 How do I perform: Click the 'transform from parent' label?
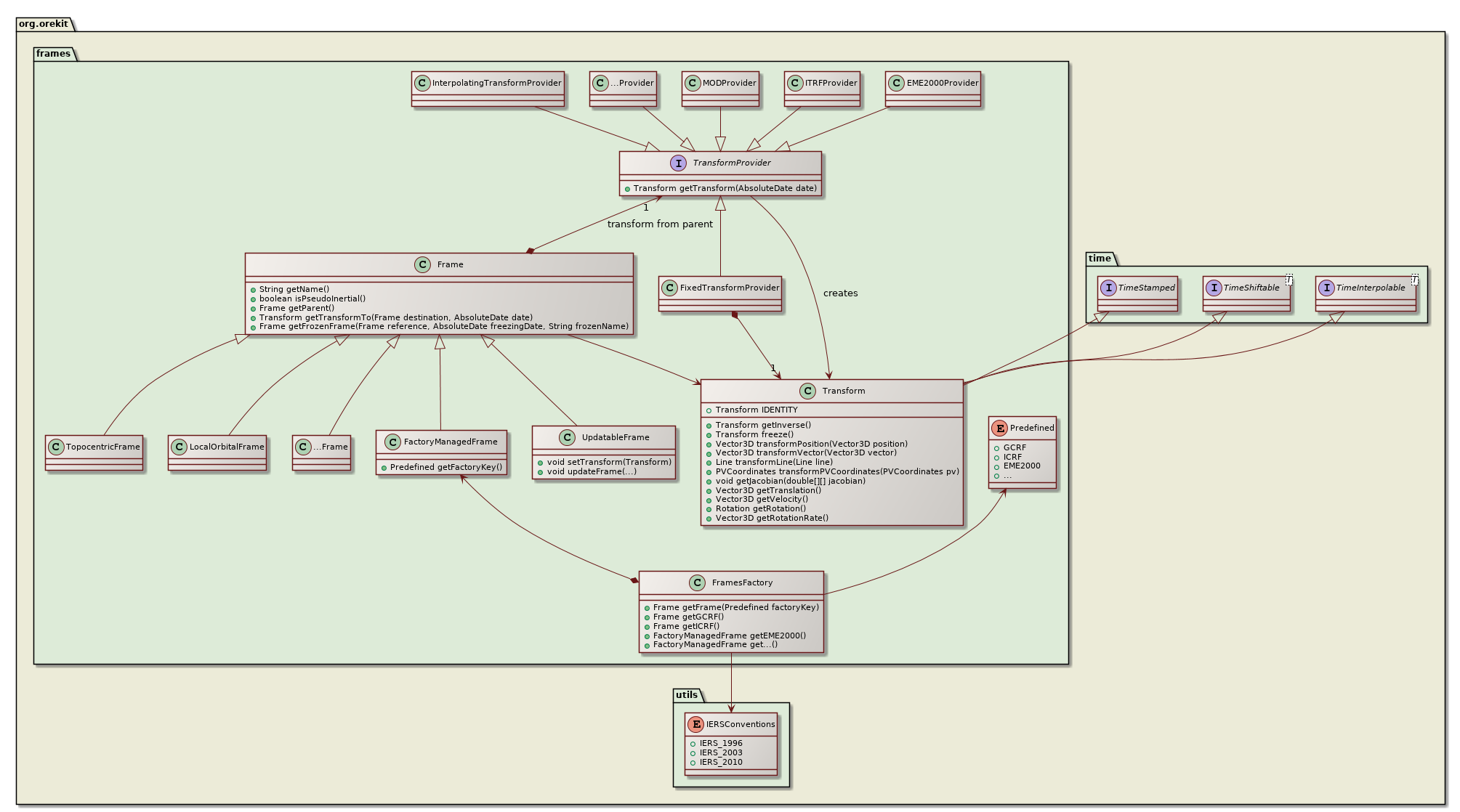click(660, 224)
